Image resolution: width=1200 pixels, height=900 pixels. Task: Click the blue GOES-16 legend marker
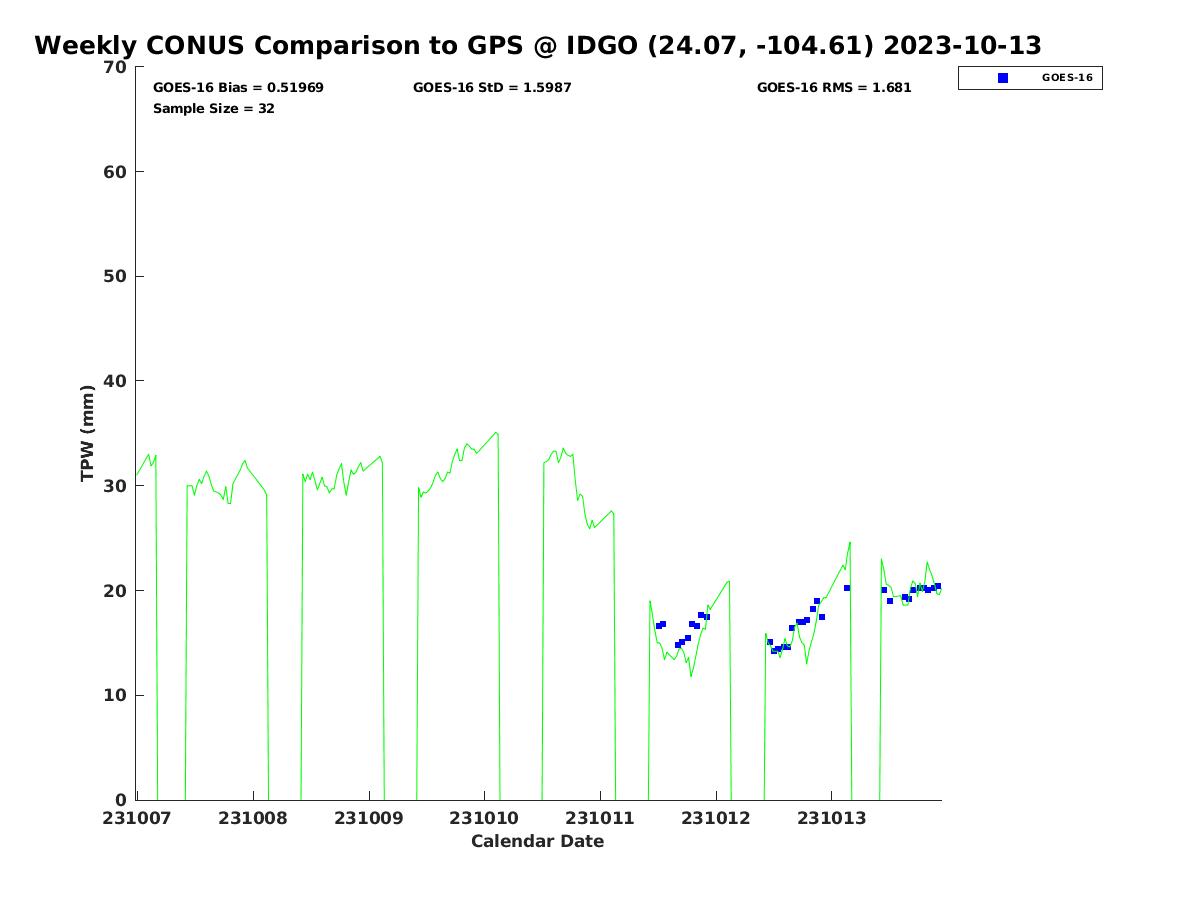[1003, 78]
